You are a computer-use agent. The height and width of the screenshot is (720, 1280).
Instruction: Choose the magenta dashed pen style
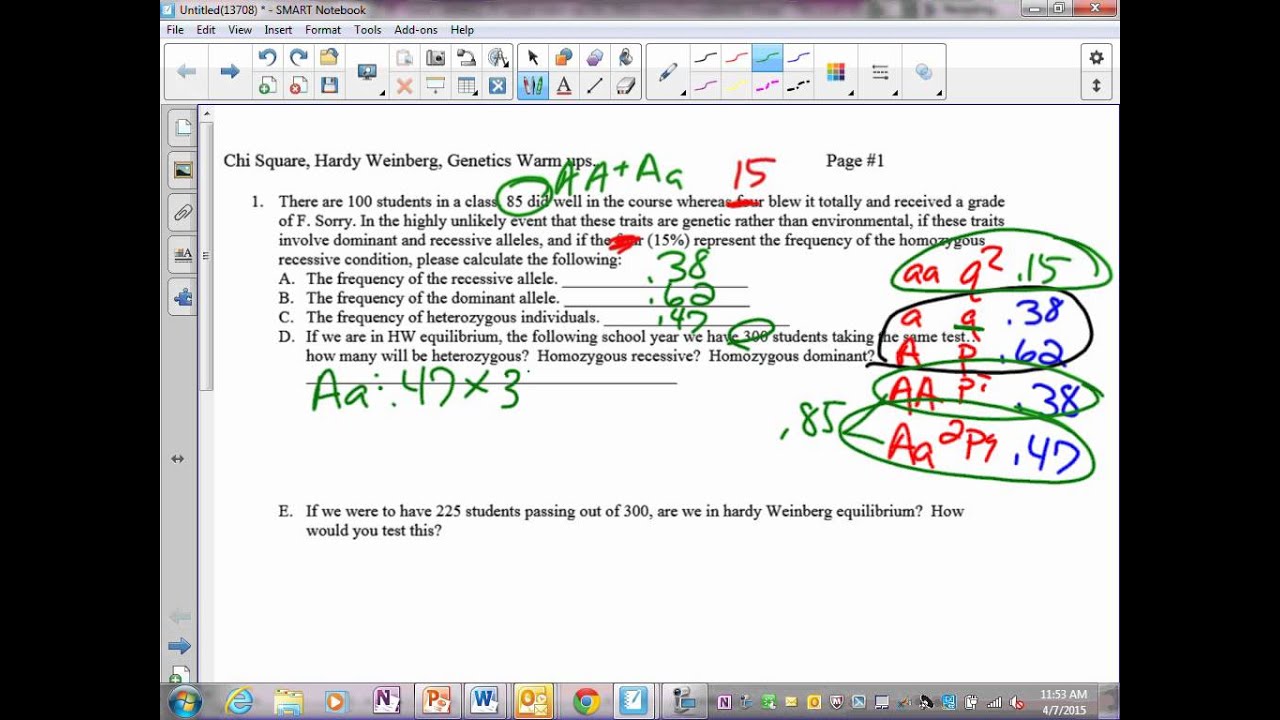(x=767, y=86)
